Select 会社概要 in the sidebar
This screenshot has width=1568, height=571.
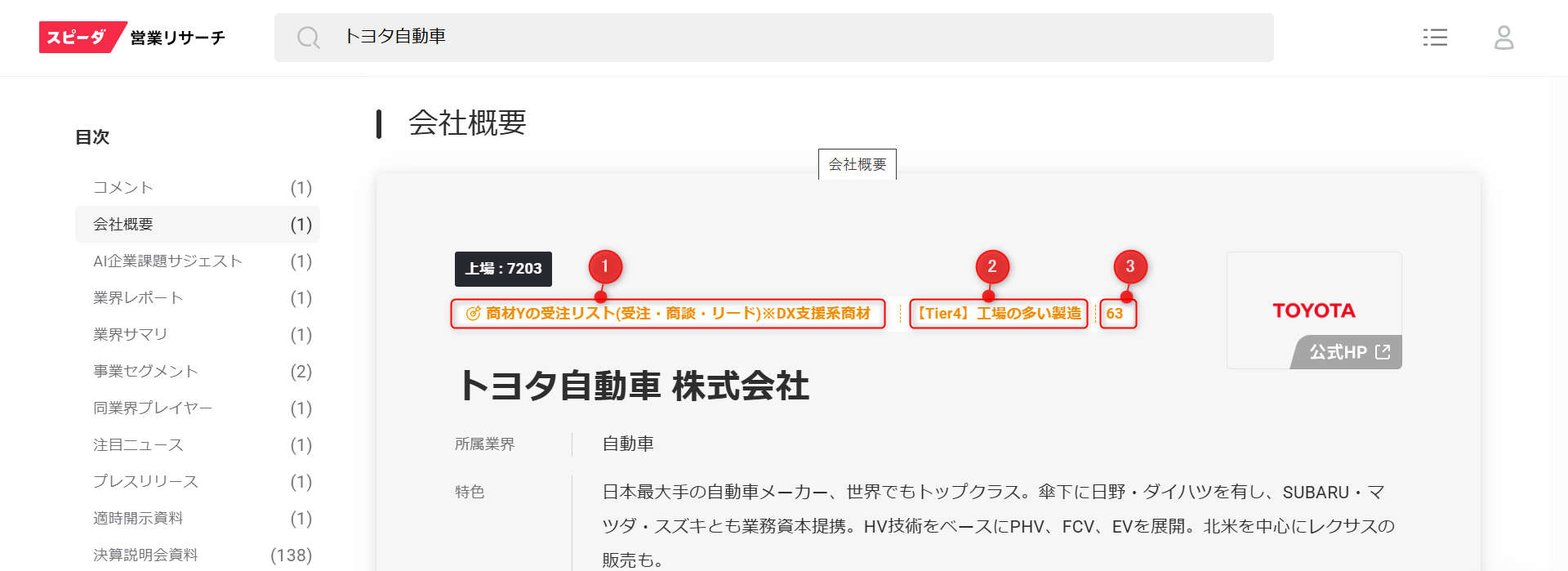point(123,225)
